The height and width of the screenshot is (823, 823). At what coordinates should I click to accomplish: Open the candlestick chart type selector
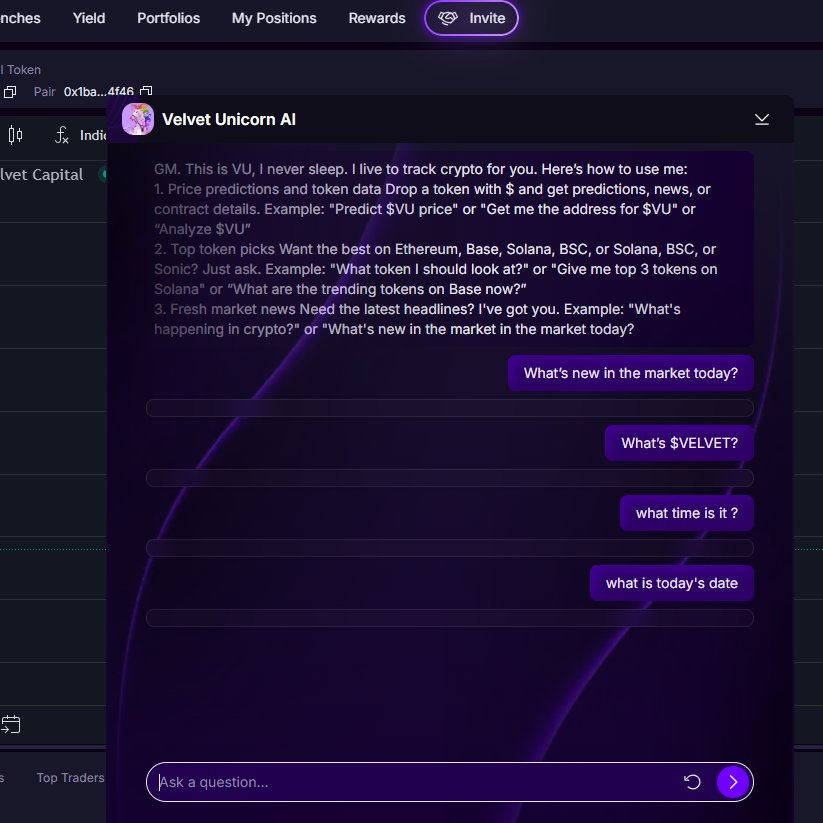pos(15,135)
